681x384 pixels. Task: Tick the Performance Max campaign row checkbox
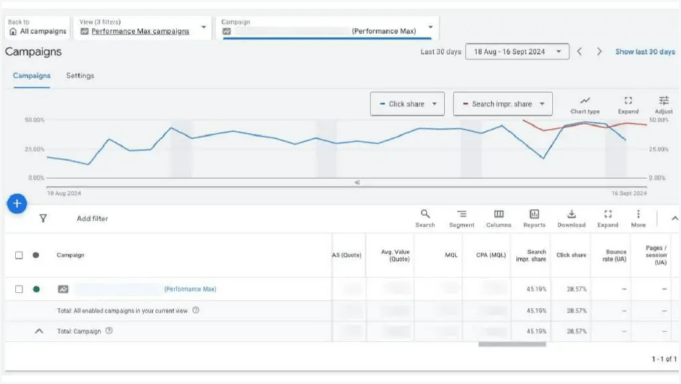(x=19, y=289)
